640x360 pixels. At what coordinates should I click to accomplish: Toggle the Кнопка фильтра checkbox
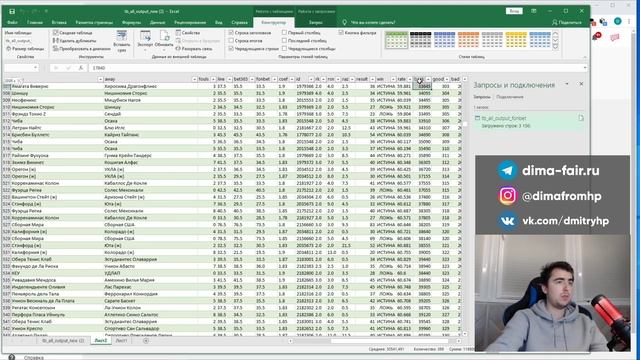tap(341, 33)
